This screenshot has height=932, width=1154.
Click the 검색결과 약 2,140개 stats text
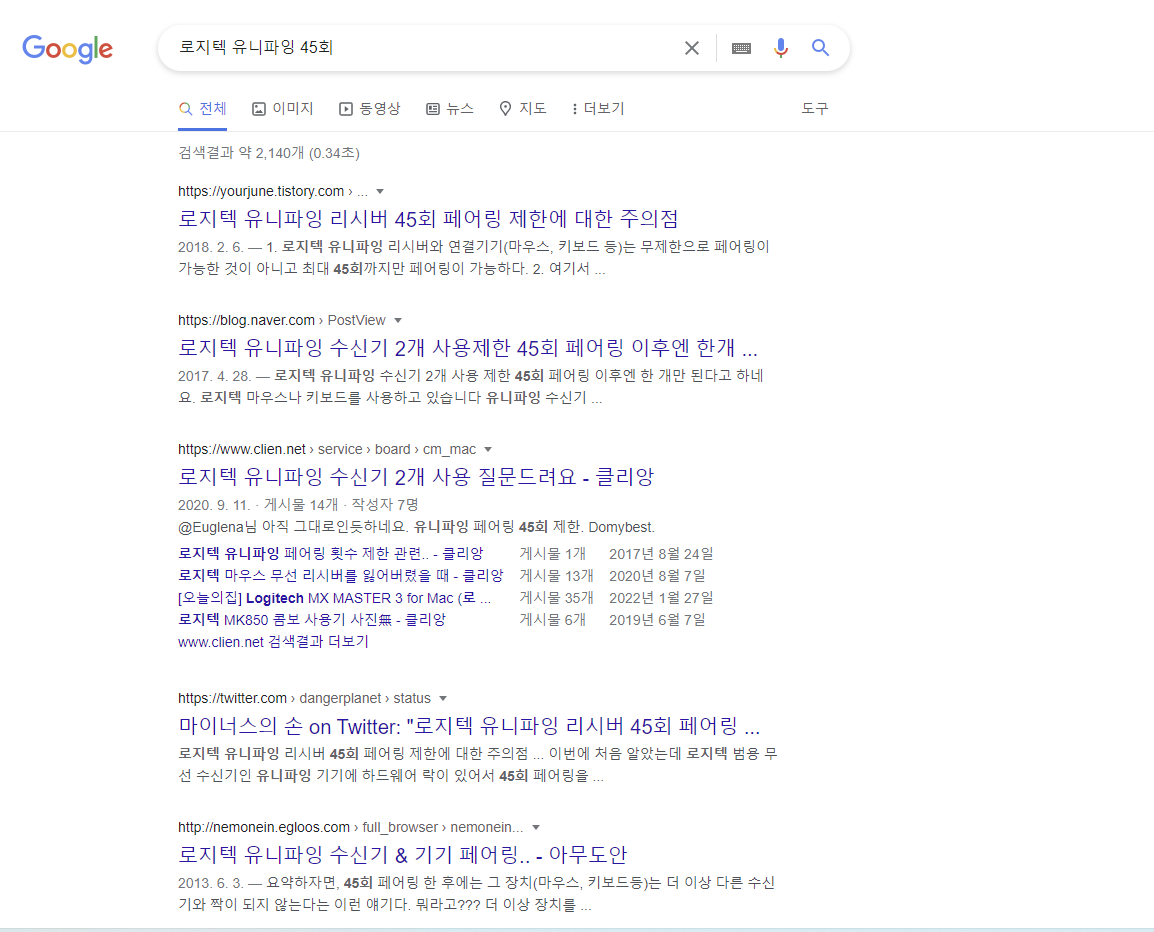269,153
